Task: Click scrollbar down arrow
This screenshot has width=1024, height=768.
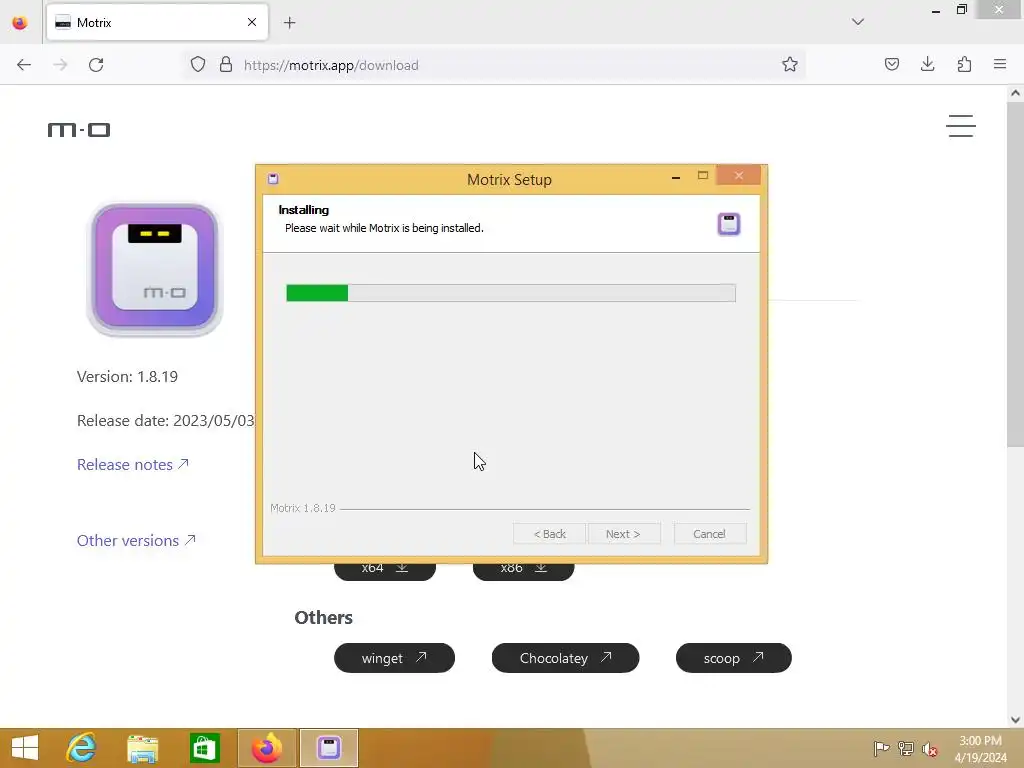Action: click(x=1015, y=720)
